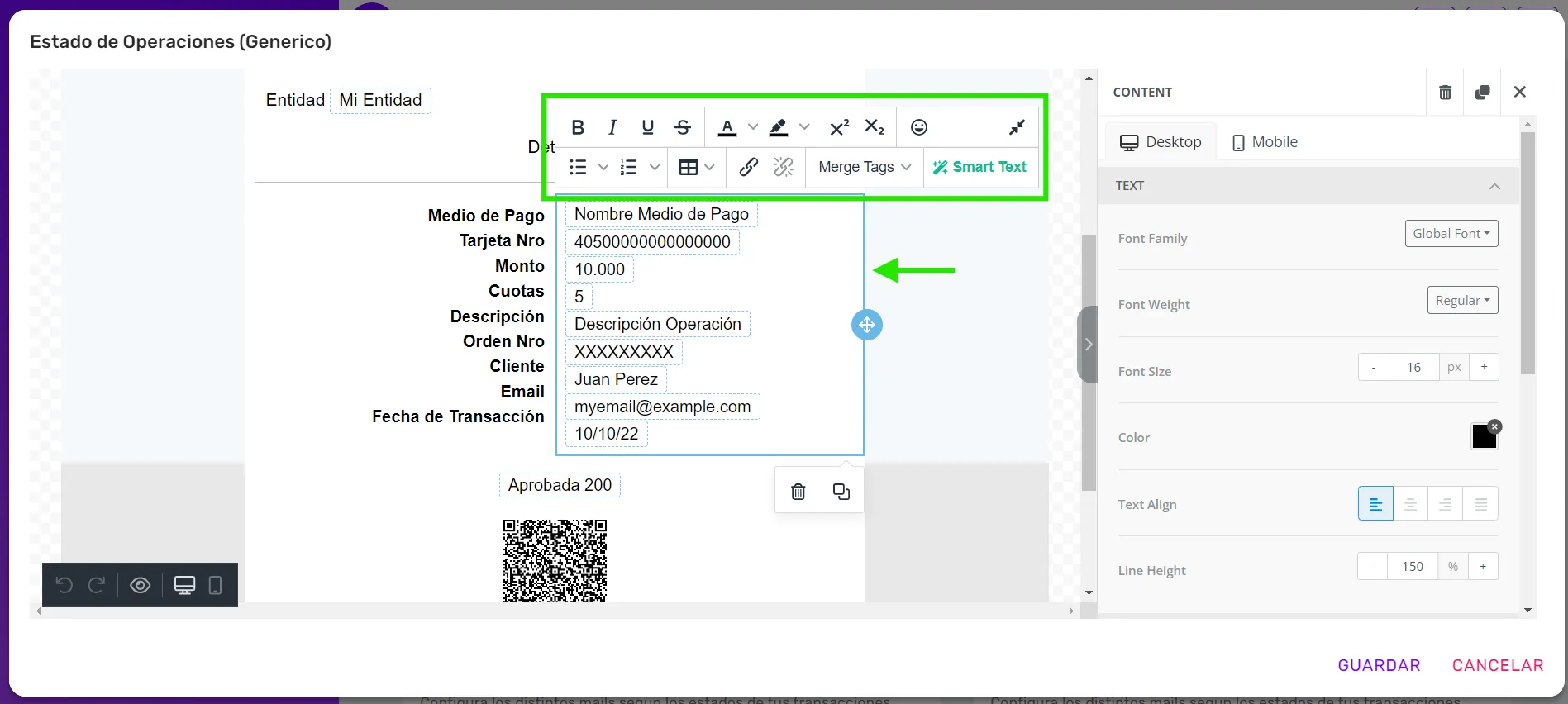This screenshot has height=704, width=1568.
Task: Collapse the TEXT section
Action: 1494,186
